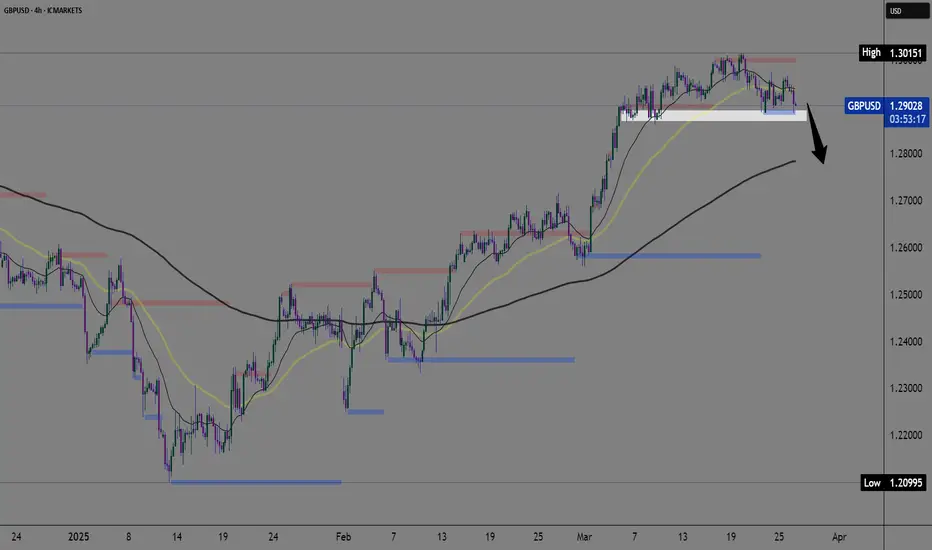932x550 pixels.
Task: Click the Mar label on time axis
Action: coord(584,537)
